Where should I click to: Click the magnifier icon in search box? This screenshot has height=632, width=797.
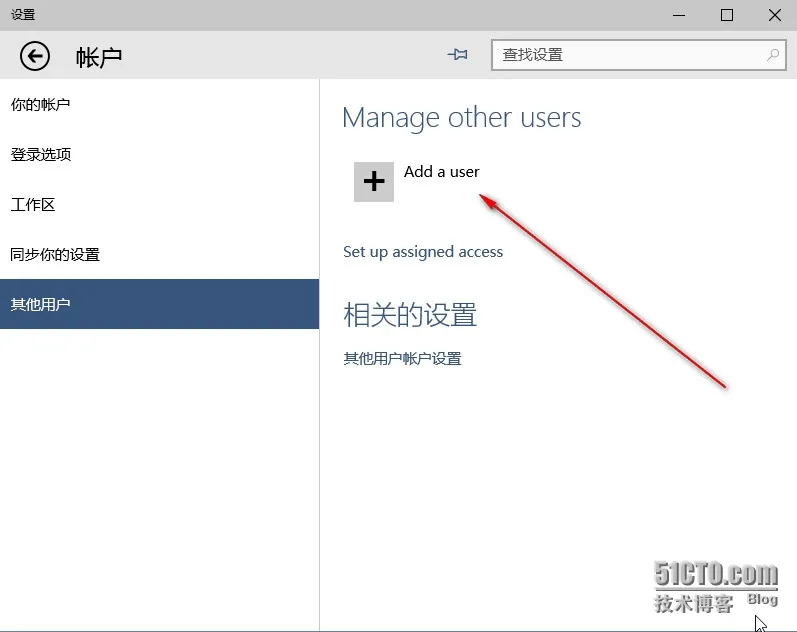pos(773,55)
